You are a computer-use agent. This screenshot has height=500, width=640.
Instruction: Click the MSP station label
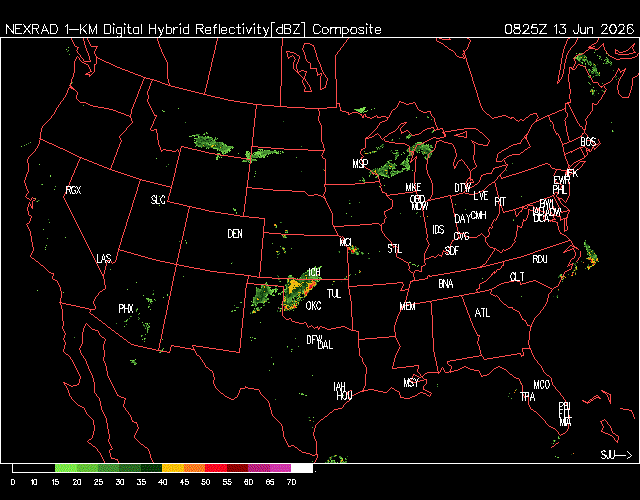coord(360,164)
